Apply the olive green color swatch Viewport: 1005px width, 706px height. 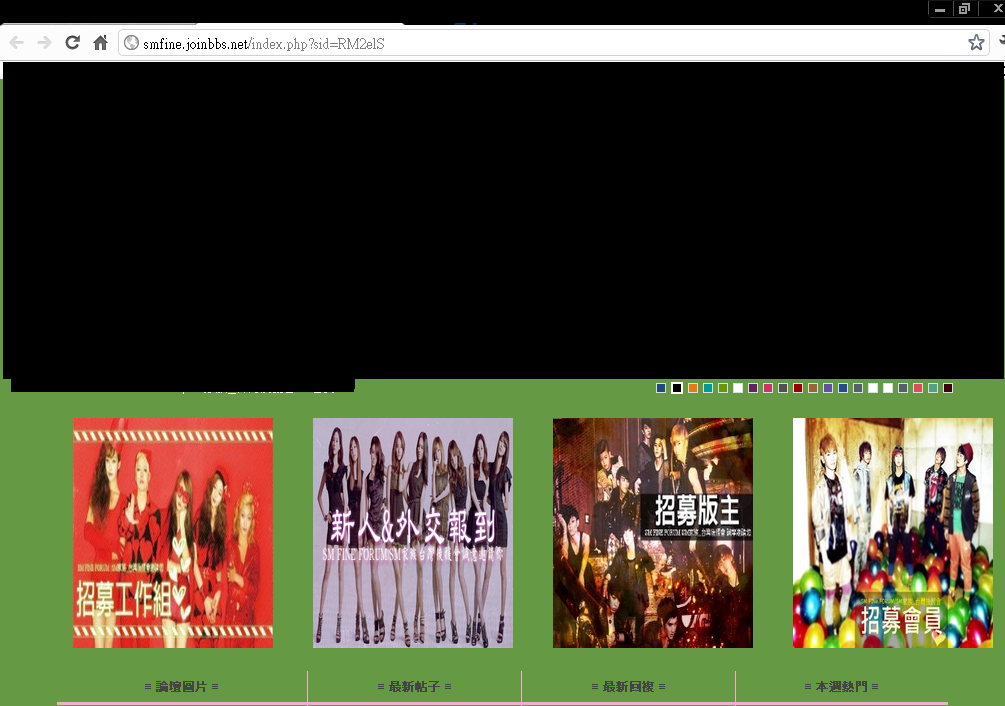point(723,388)
